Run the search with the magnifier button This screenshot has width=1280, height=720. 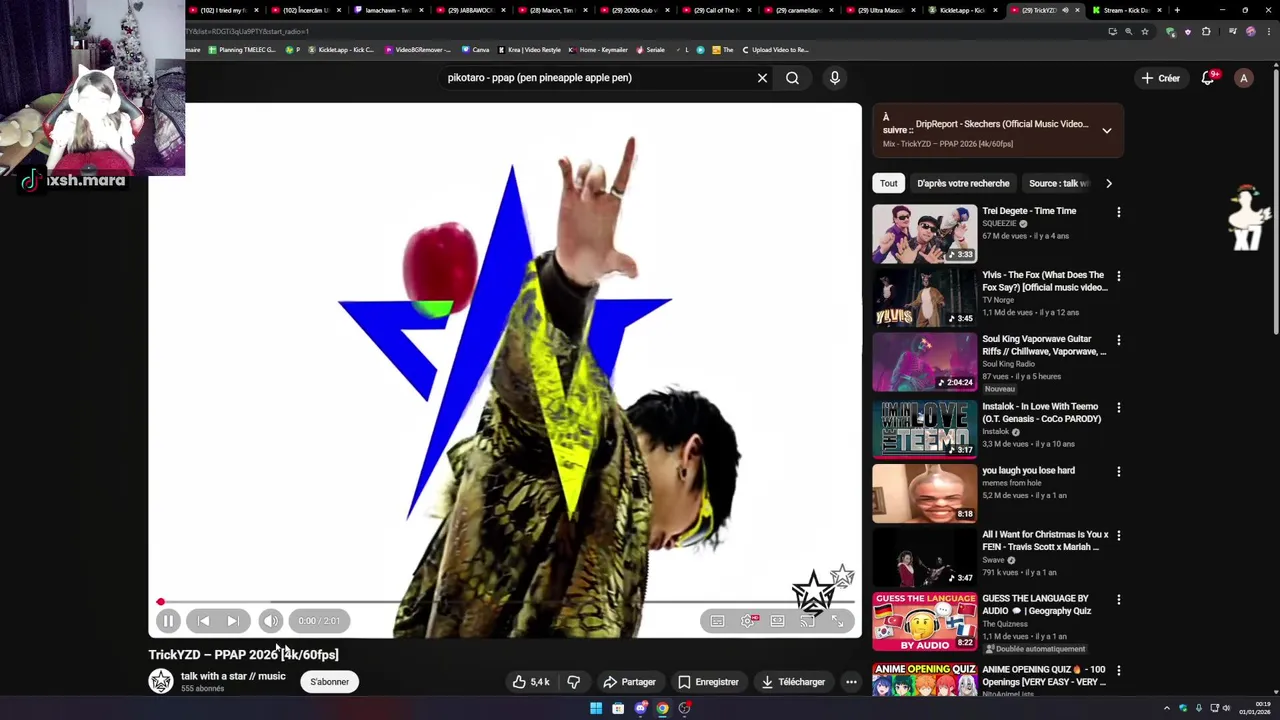(x=792, y=78)
